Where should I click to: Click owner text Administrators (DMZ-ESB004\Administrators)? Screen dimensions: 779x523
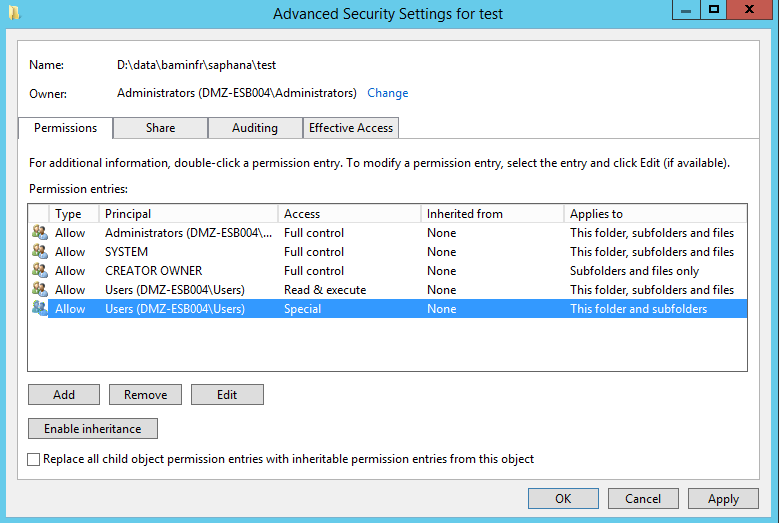[x=236, y=93]
